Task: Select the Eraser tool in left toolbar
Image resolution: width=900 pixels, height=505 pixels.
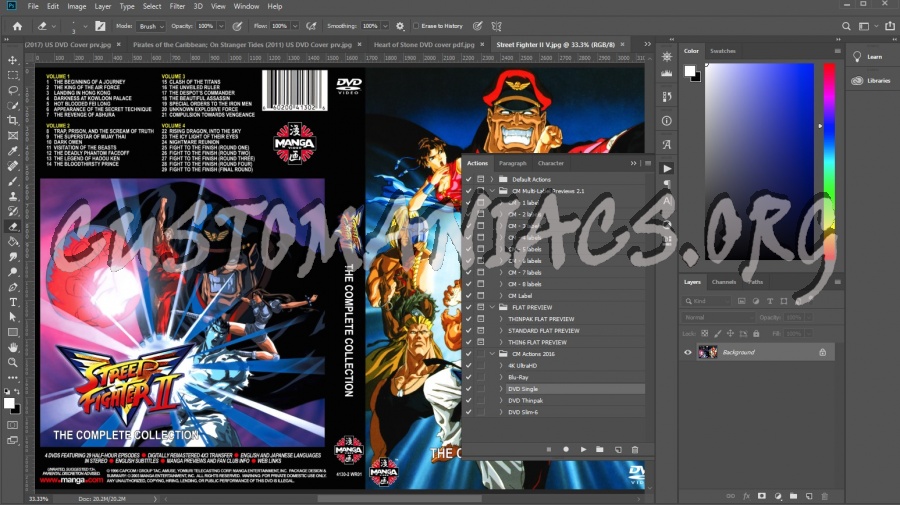Action: [x=13, y=226]
